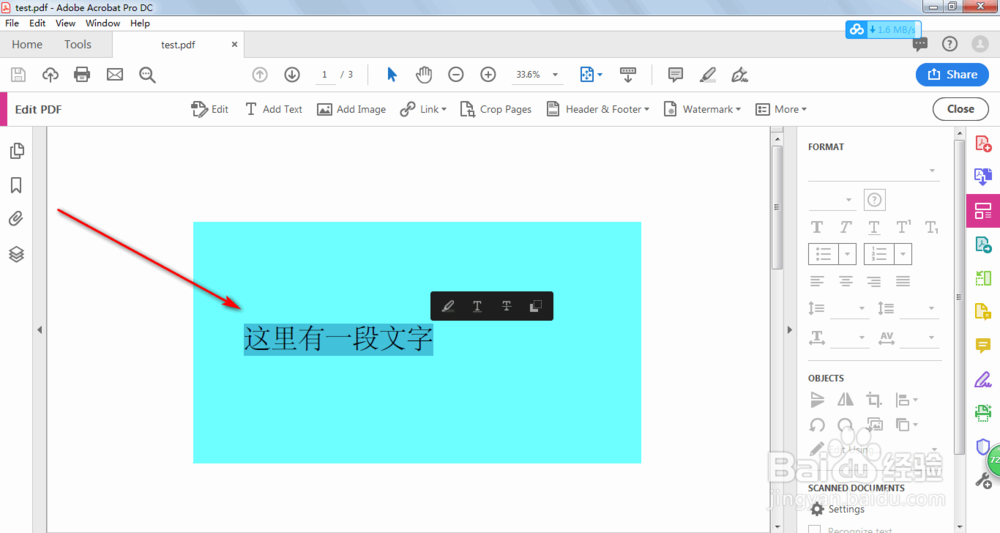Open Create PDF tool in right rail

(983, 143)
